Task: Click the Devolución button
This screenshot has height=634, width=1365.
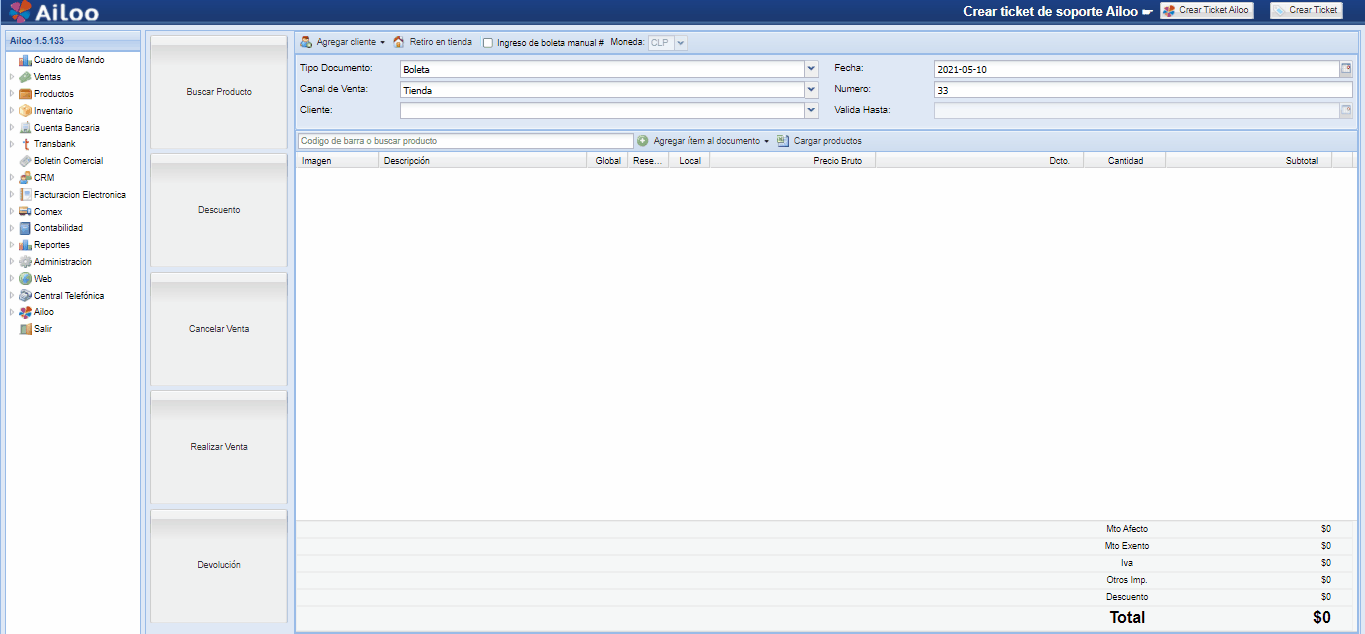Action: 219,565
